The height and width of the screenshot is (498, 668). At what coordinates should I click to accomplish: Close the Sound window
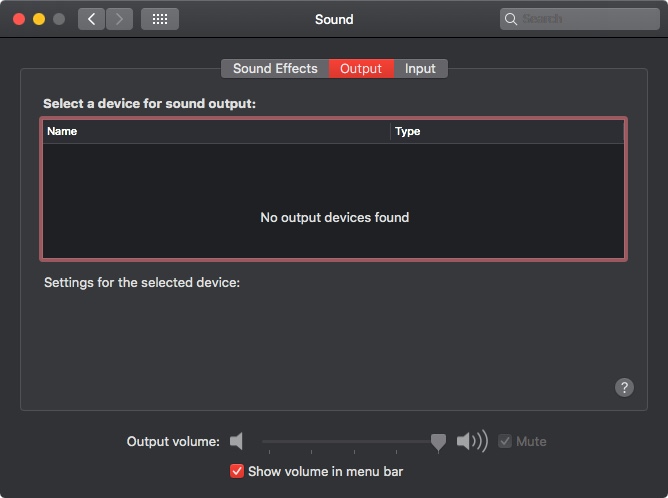click(19, 19)
